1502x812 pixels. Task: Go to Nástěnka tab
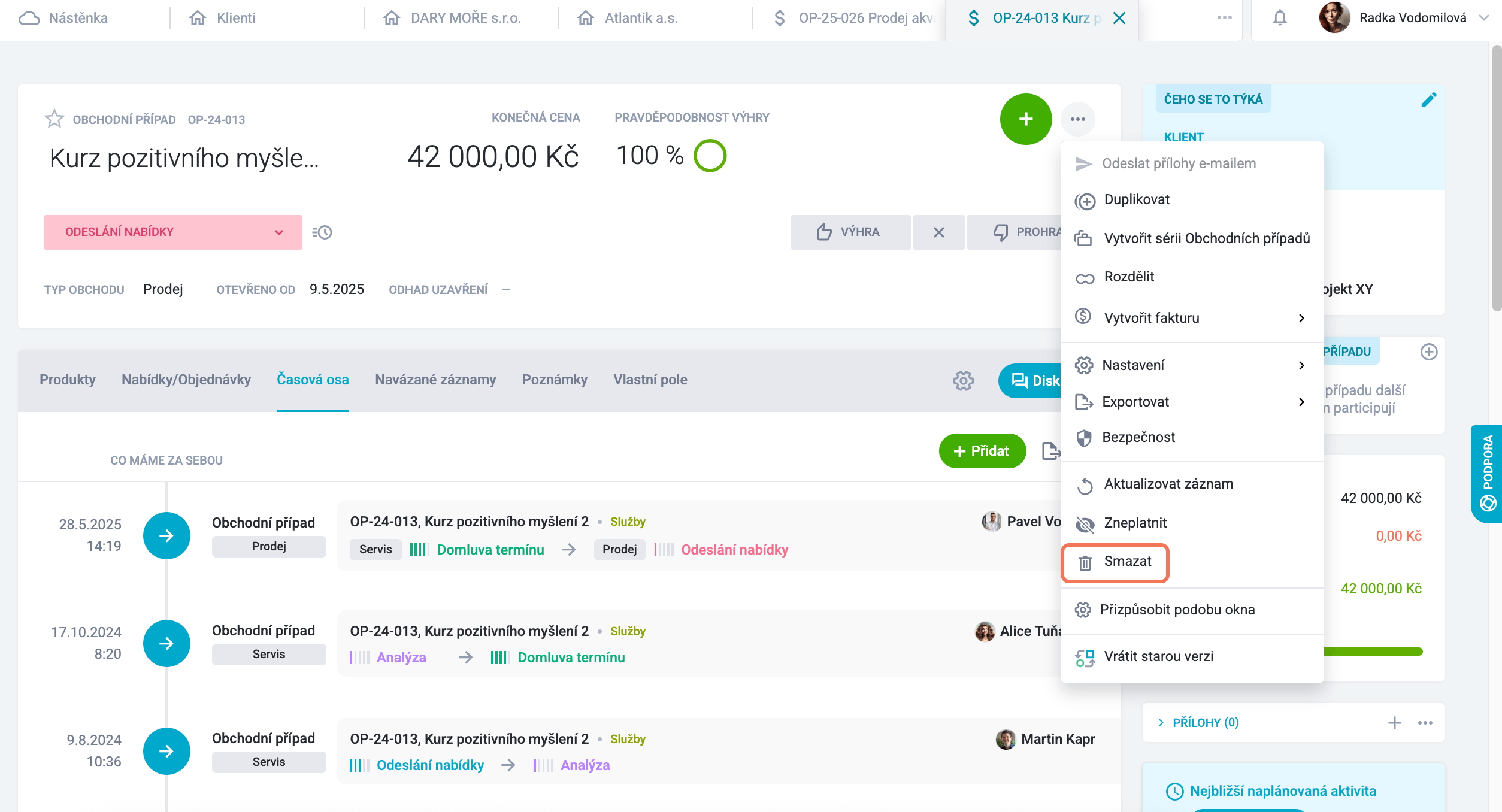pos(63,18)
